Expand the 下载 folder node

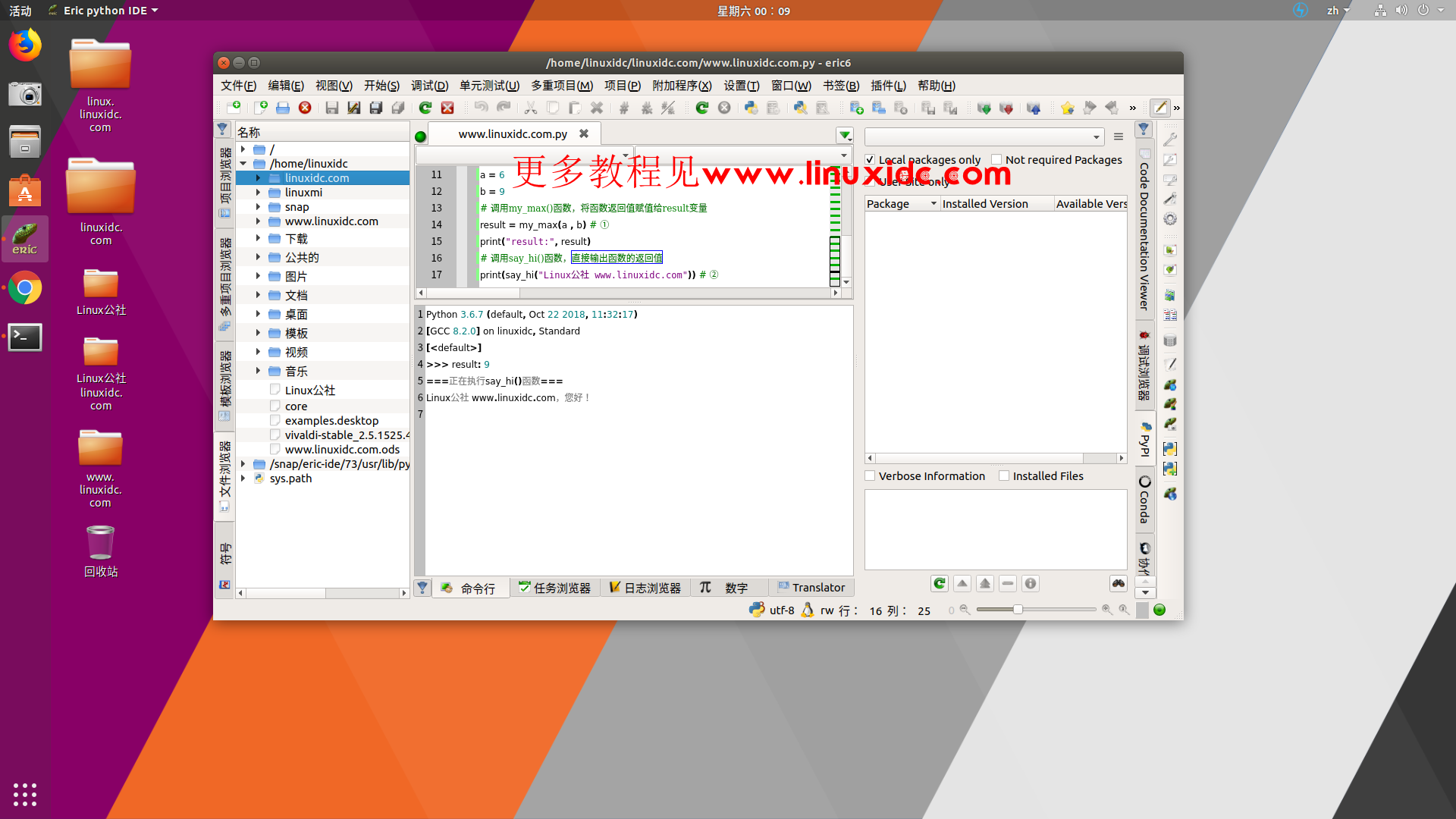click(x=258, y=238)
